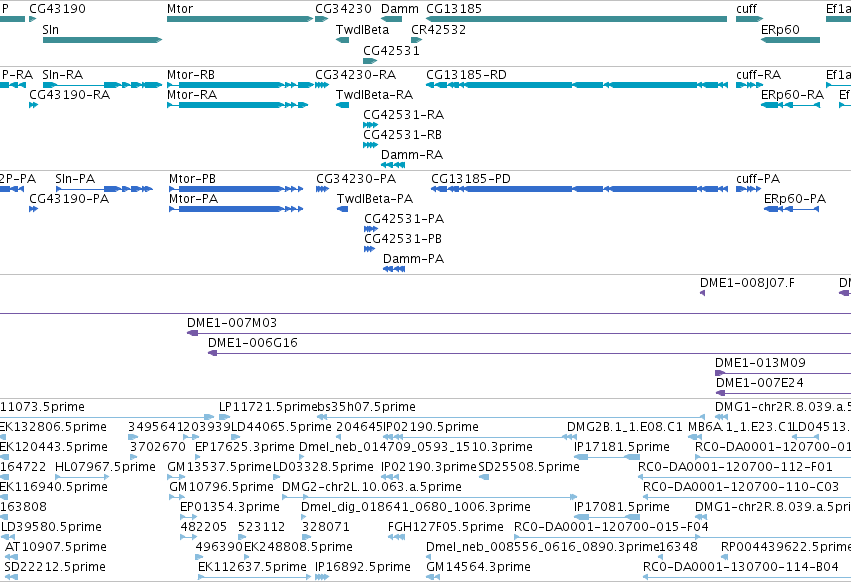
Task: Click the Mtor-RB transcript
Action: click(x=240, y=85)
